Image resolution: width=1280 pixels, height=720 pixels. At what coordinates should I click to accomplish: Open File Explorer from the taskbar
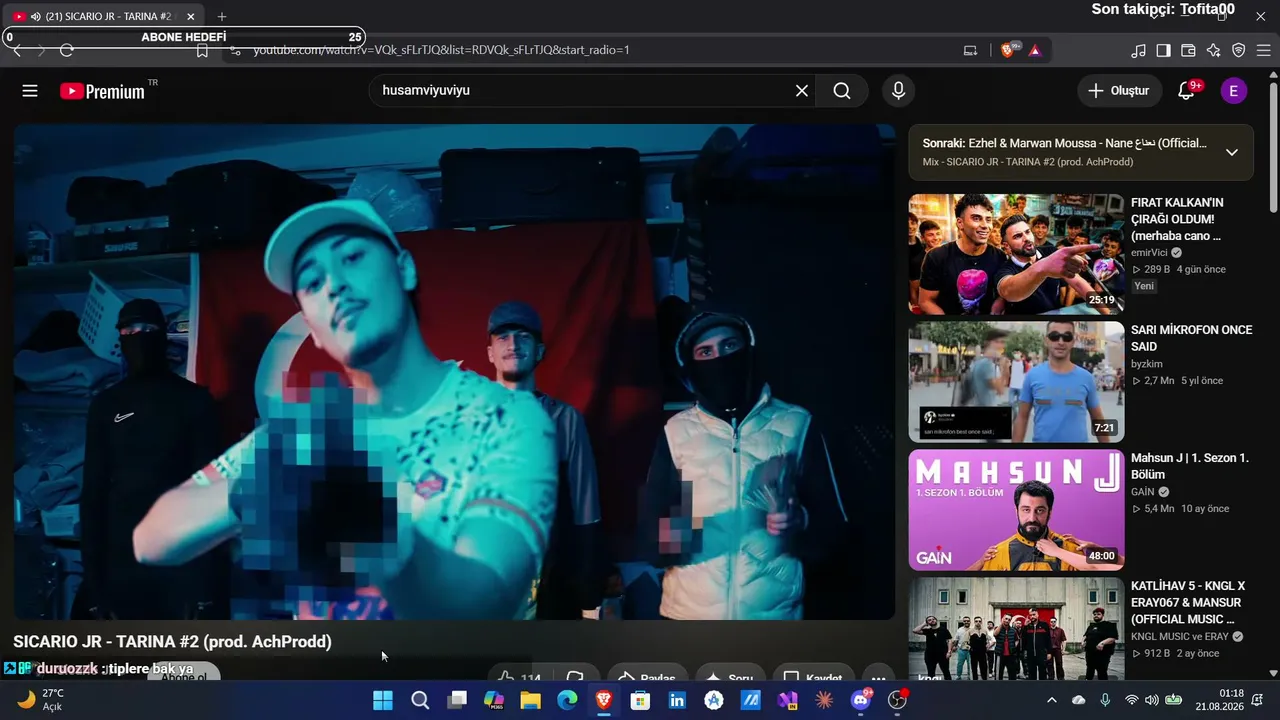[x=530, y=700]
